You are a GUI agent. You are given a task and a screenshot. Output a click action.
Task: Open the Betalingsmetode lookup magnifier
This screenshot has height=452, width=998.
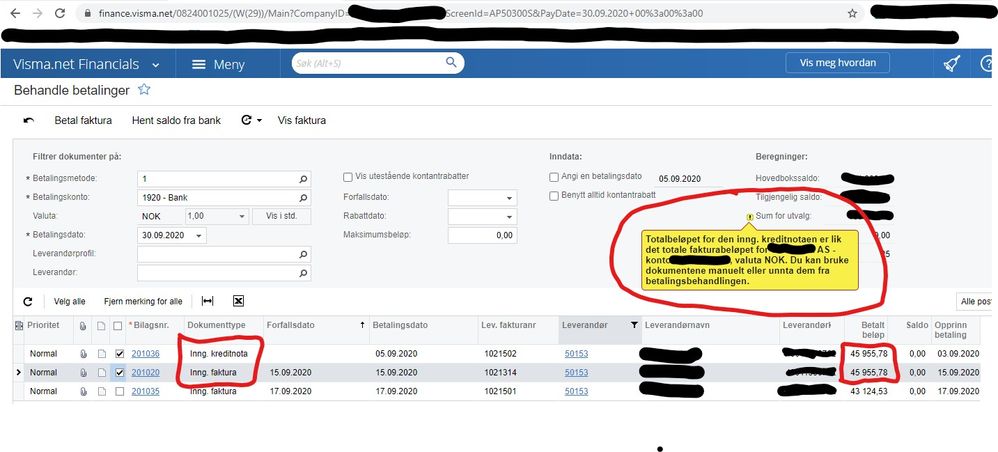pyautogui.click(x=303, y=179)
